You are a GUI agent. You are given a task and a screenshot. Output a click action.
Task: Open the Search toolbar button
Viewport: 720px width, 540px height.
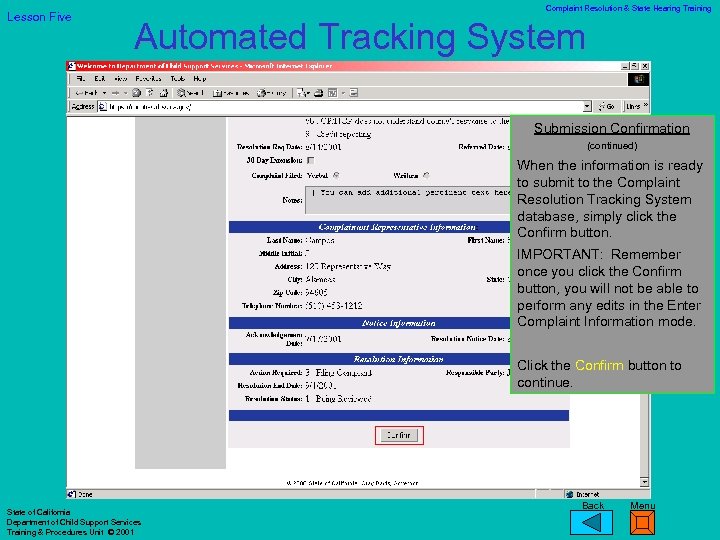pyautogui.click(x=191, y=93)
